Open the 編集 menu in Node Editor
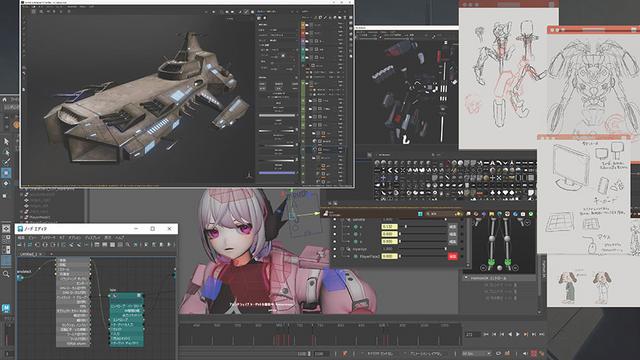Screen dimensions: 640x360 tap(21, 238)
